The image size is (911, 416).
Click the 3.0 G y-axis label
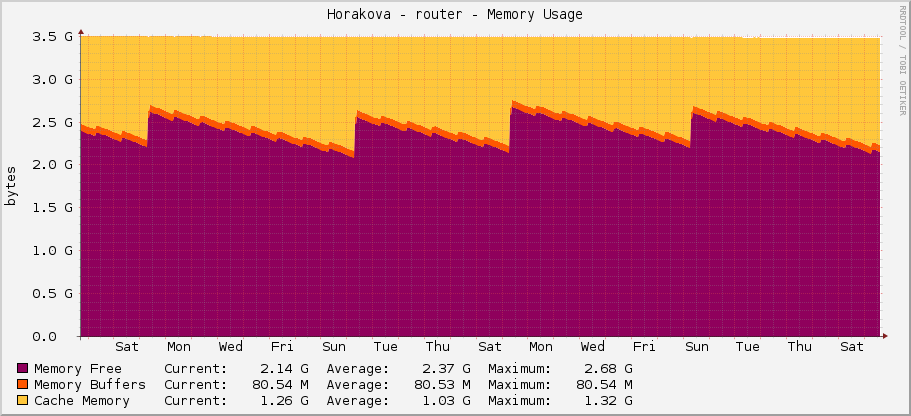pyautogui.click(x=52, y=79)
